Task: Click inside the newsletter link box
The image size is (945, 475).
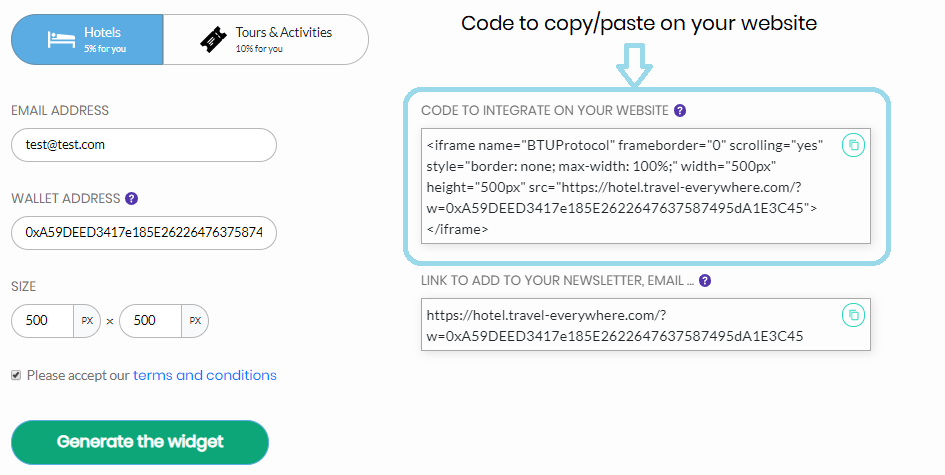Action: 645,324
